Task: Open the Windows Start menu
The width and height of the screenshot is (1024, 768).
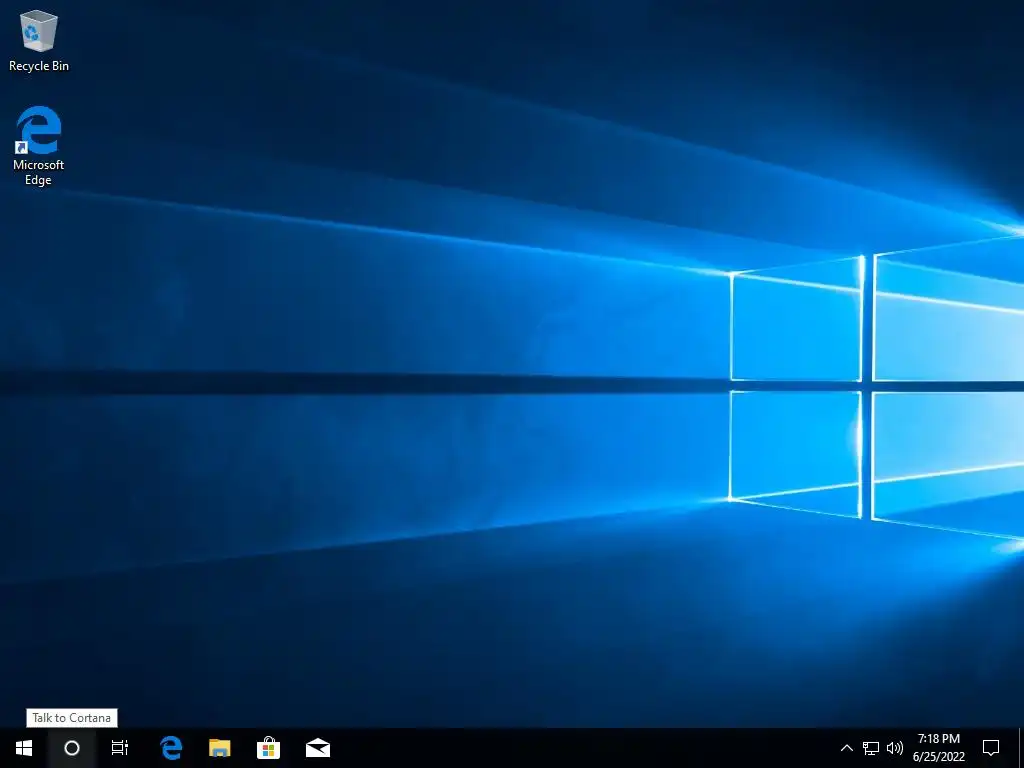Action: 24,748
